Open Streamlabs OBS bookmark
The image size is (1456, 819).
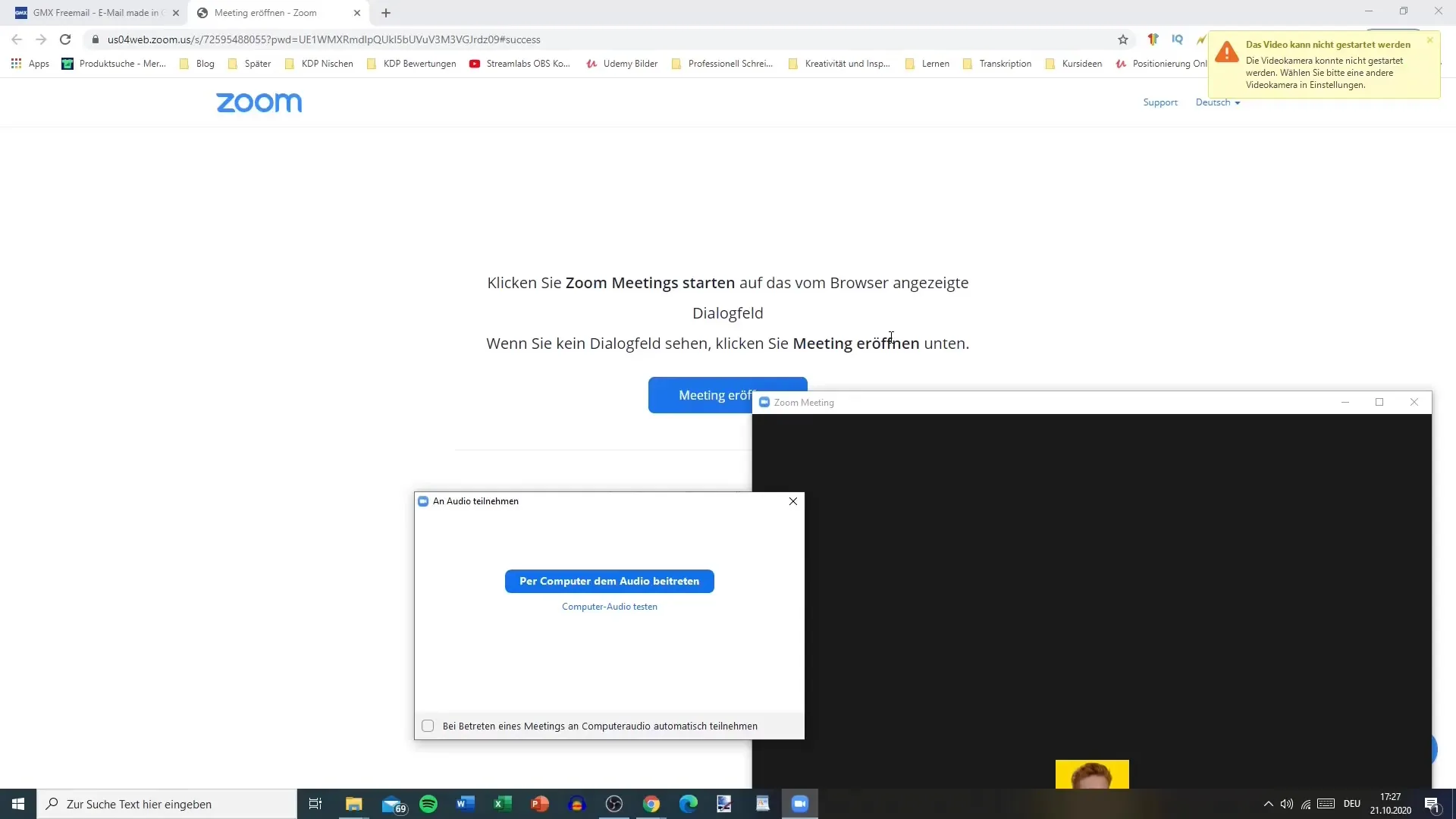tap(520, 64)
